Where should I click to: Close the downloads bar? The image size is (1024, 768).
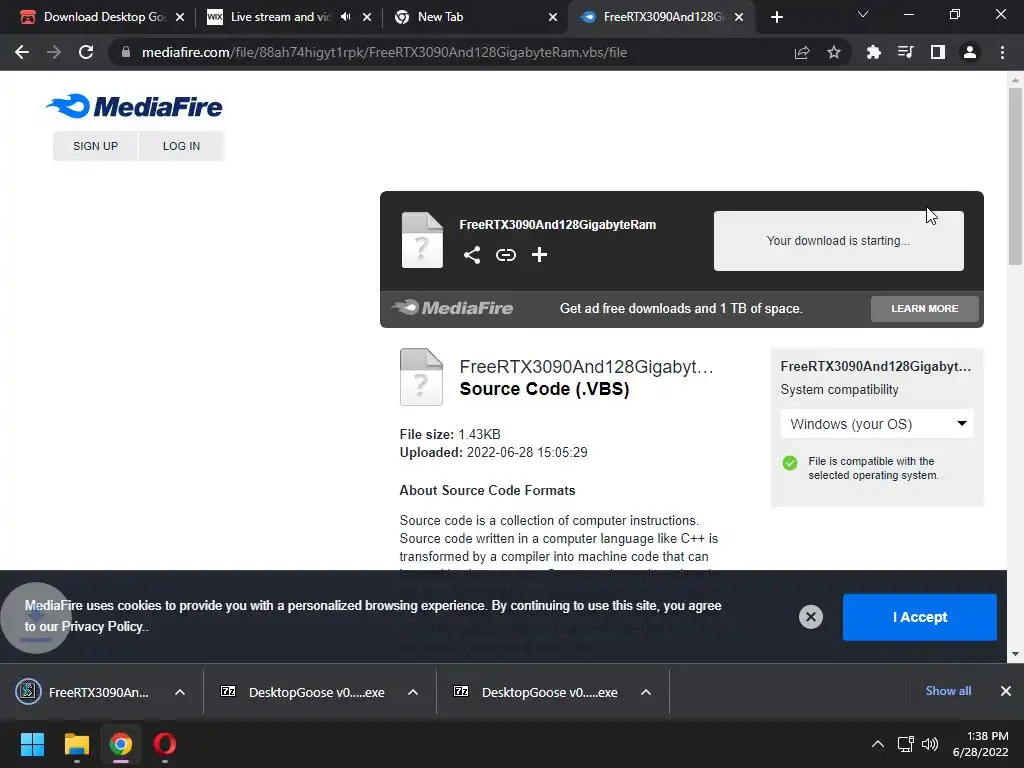click(1006, 691)
